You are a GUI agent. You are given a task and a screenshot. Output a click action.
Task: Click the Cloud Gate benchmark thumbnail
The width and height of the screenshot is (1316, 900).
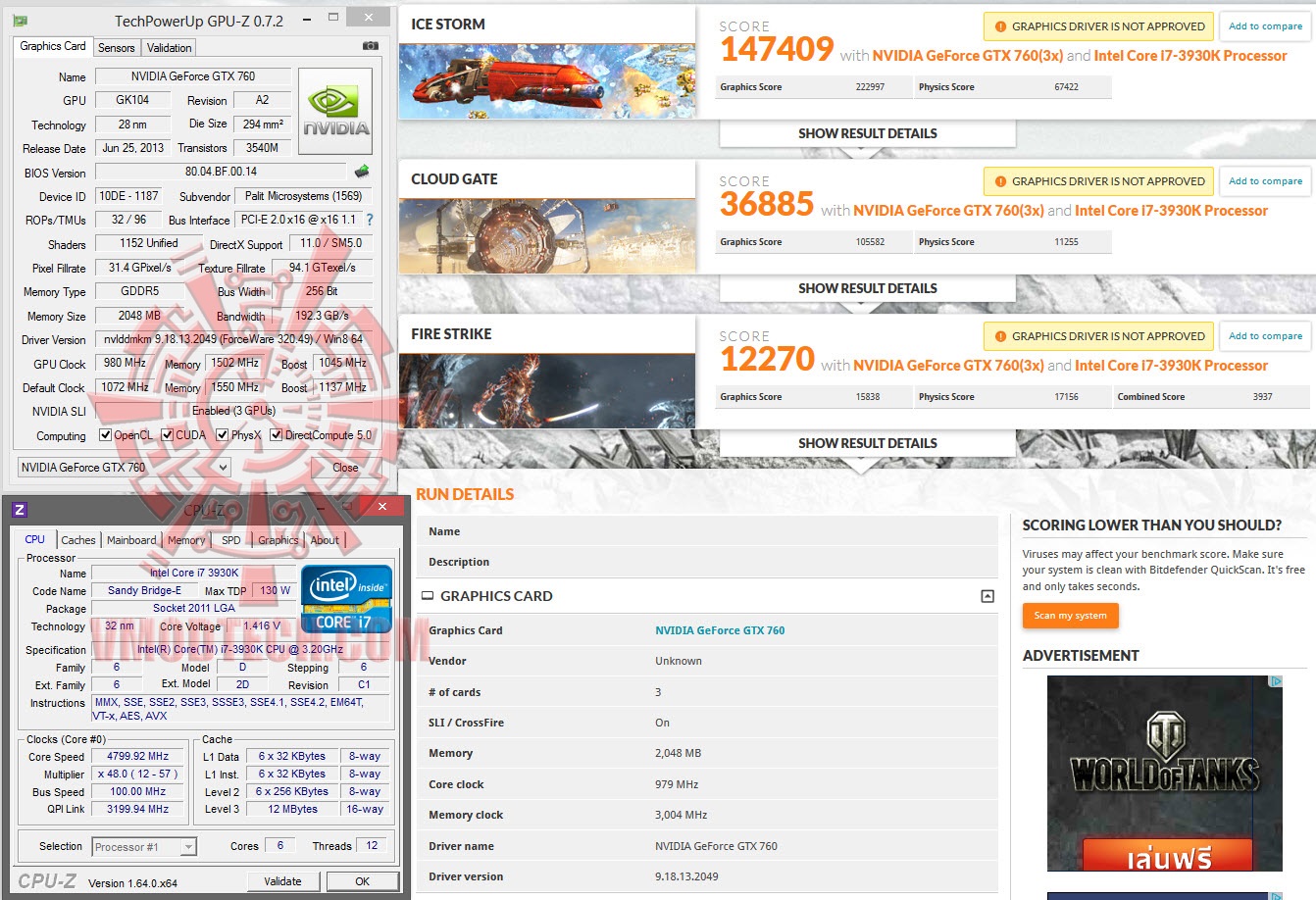pyautogui.click(x=547, y=236)
